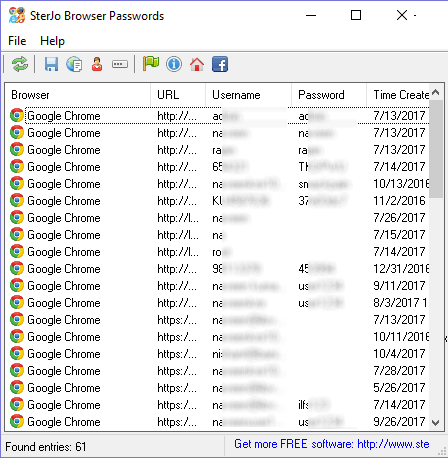Screen dimensions: 448x458
Task: Click the Chrome icon in the 10/13/2016 row
Action: click(17, 183)
